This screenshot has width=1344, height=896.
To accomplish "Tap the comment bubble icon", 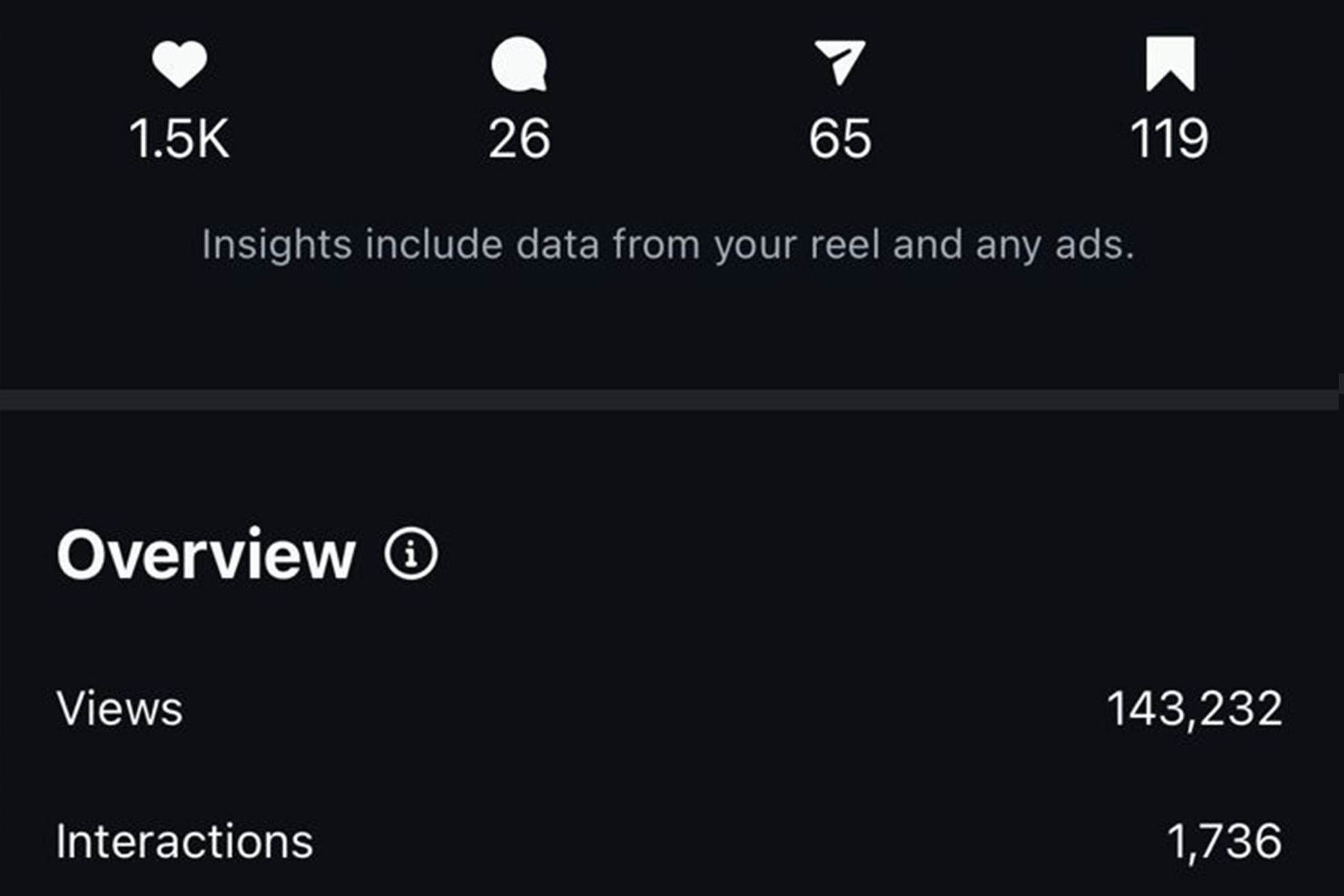I will (519, 63).
